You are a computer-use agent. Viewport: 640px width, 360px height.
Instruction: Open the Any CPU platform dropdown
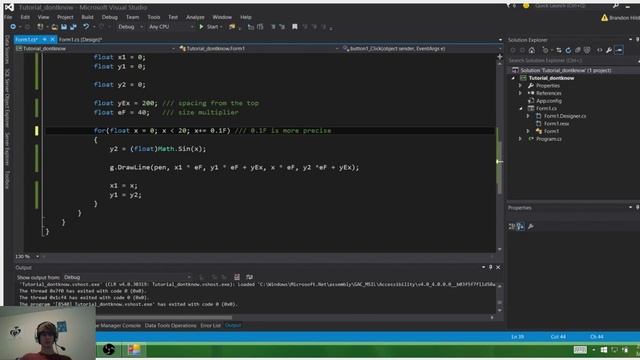click(x=171, y=27)
